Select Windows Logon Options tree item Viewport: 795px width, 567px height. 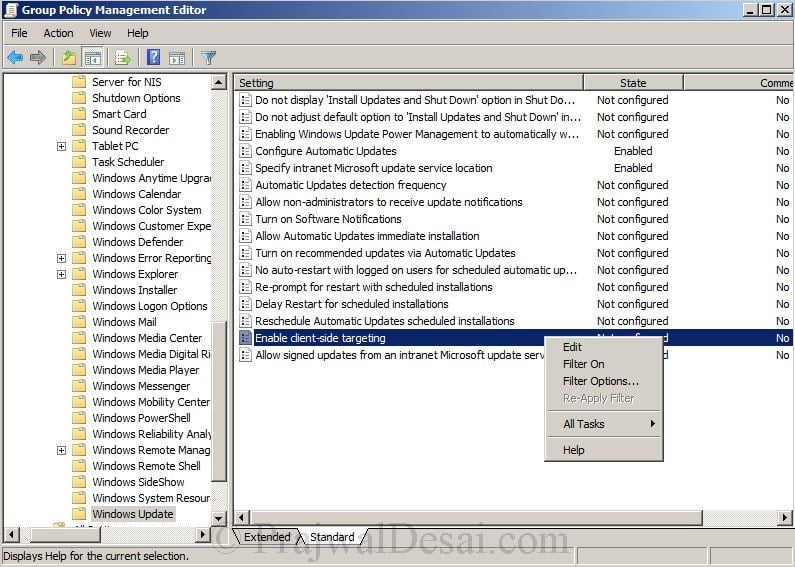[x=150, y=306]
